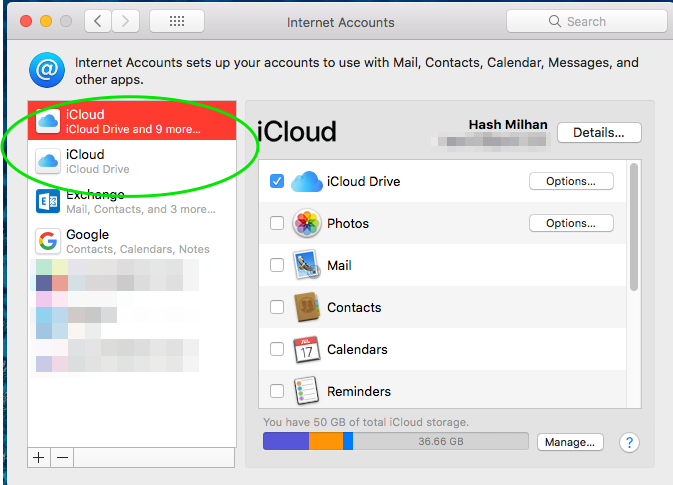Open Options for iCloud Drive
Screen dimensions: 673x485
click(x=571, y=181)
